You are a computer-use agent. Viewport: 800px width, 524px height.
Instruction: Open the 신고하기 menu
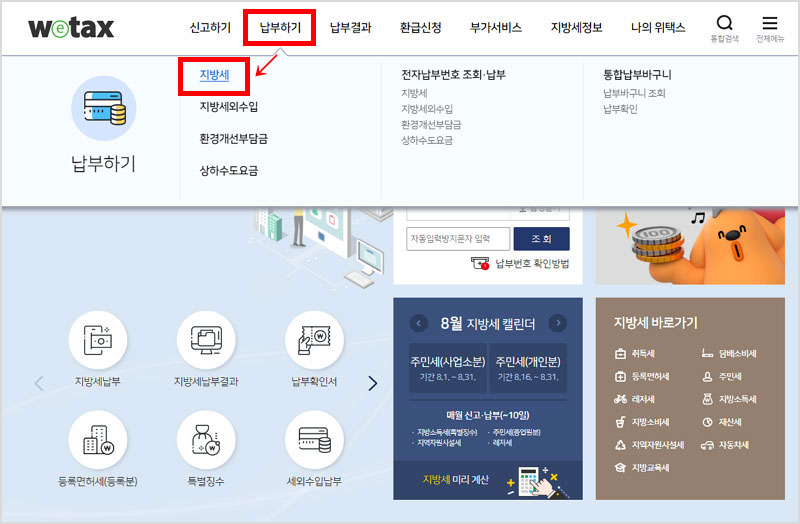pyautogui.click(x=210, y=28)
